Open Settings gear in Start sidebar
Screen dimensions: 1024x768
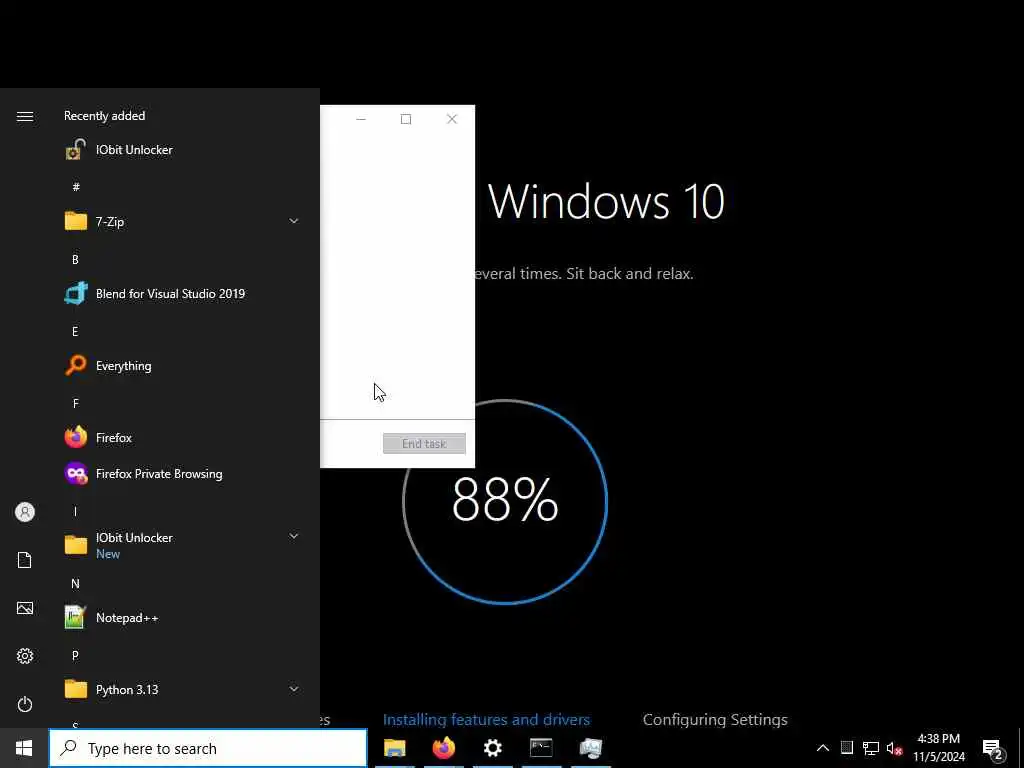coord(25,656)
